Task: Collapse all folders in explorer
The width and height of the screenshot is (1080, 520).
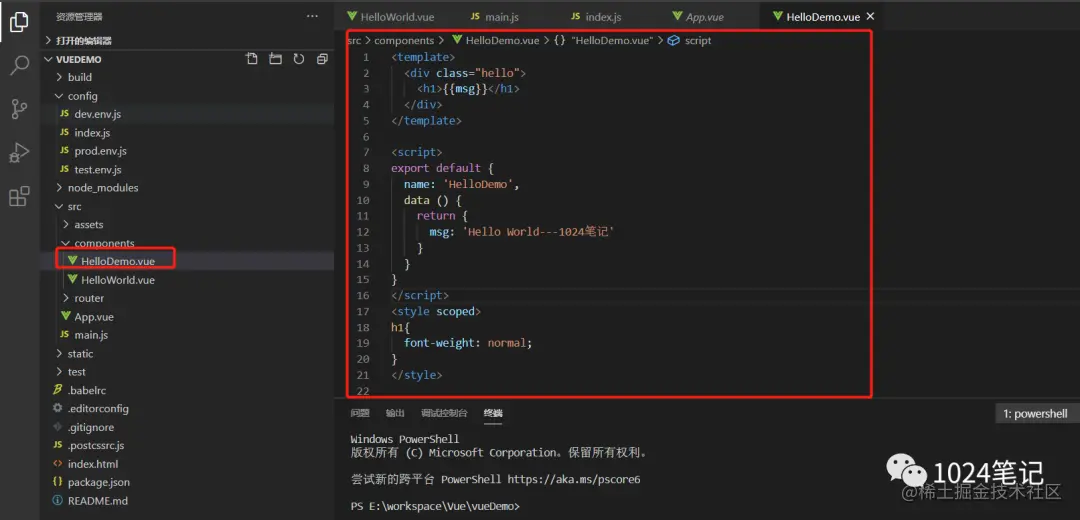Action: [322, 59]
